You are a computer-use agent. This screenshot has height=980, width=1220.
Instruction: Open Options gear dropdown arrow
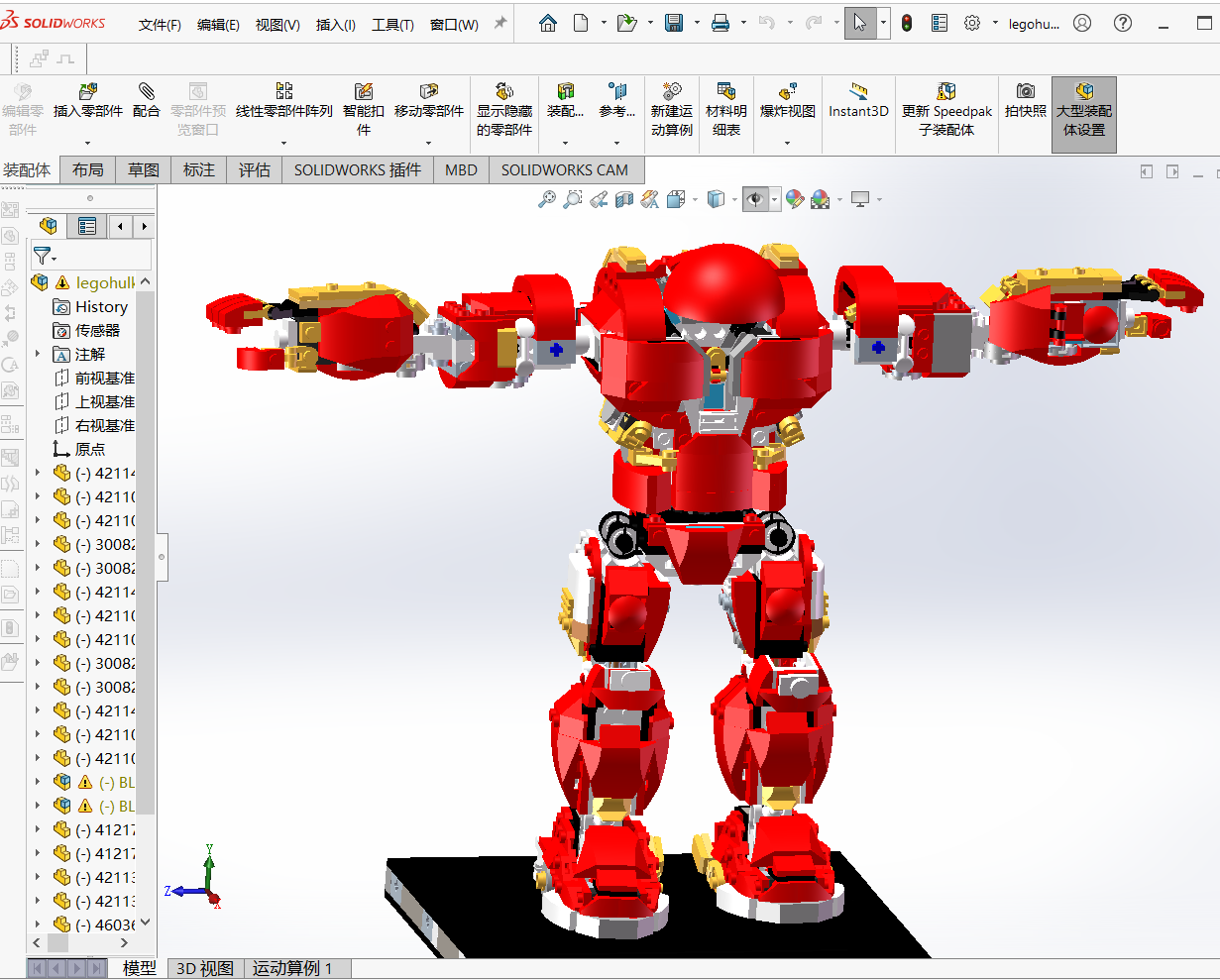coord(995,23)
